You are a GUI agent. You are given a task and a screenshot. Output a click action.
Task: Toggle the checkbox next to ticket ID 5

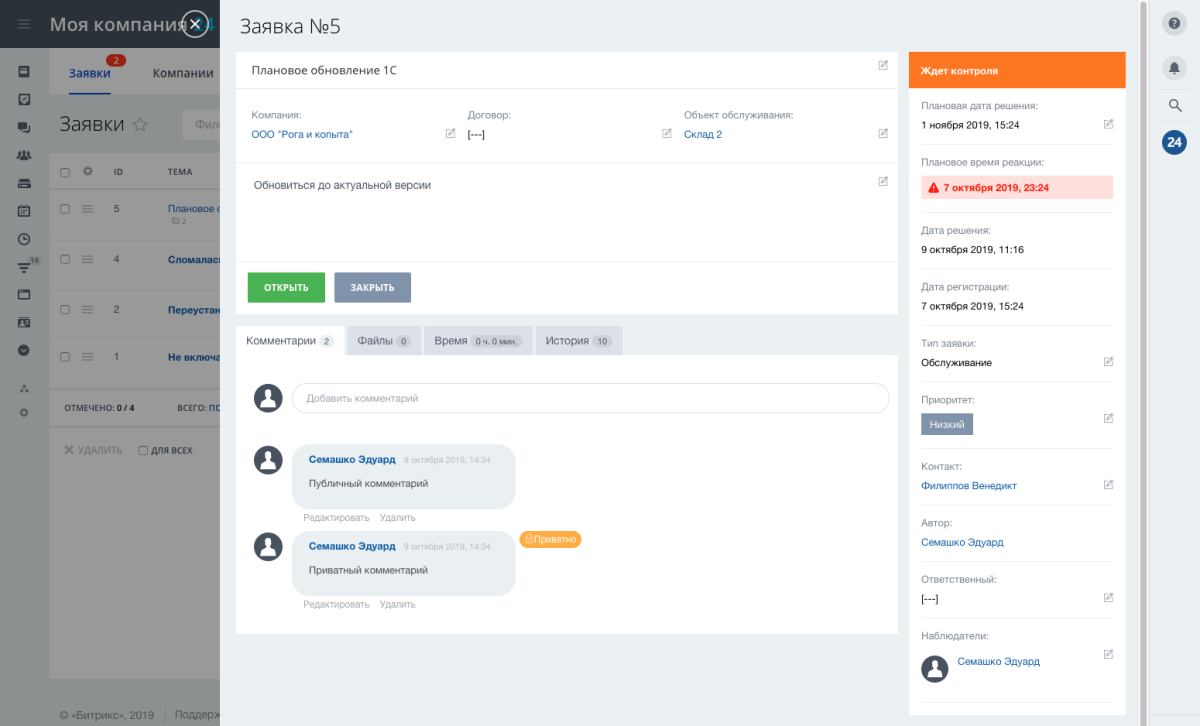[x=65, y=208]
